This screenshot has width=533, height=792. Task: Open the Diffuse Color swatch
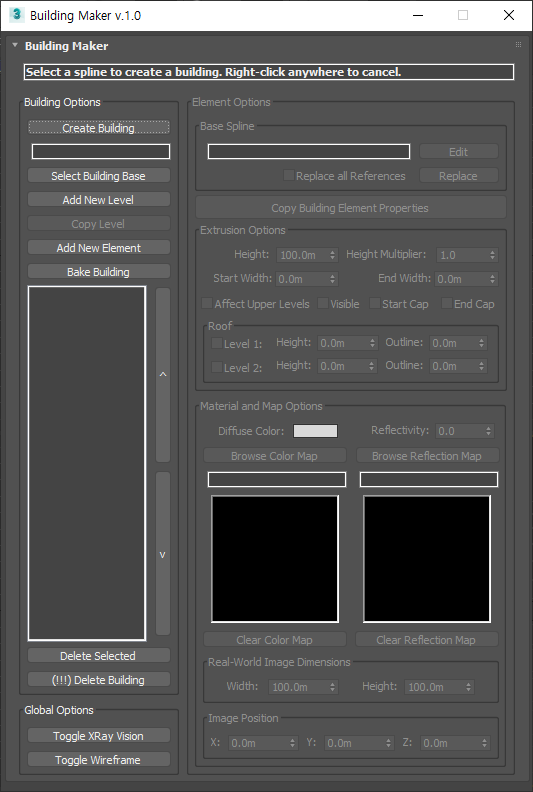click(316, 431)
